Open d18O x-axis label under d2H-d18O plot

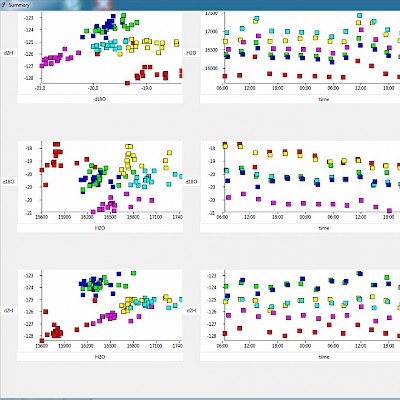(x=100, y=99)
